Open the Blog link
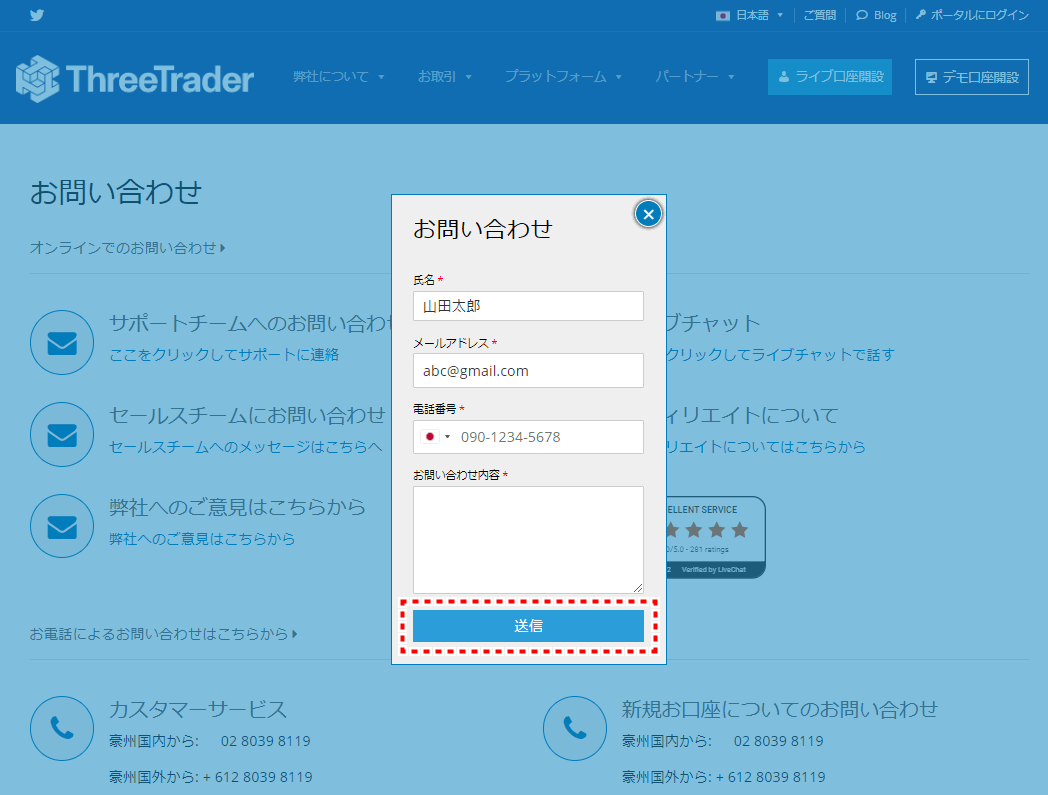The width and height of the screenshot is (1048, 795). (876, 15)
